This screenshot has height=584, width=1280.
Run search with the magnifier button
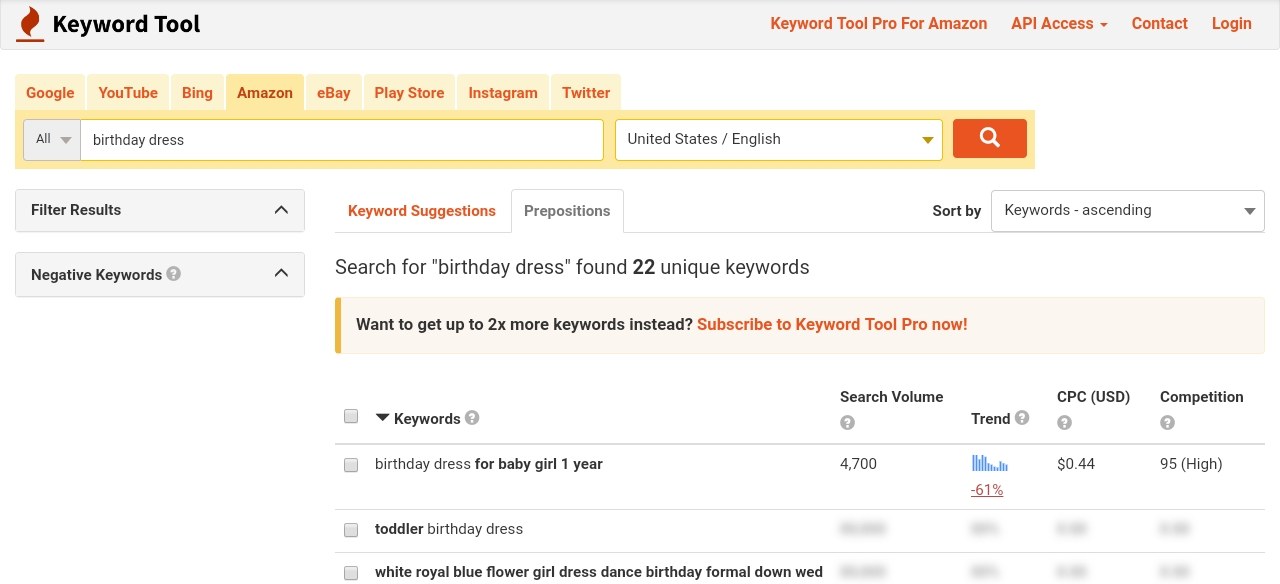(990, 139)
